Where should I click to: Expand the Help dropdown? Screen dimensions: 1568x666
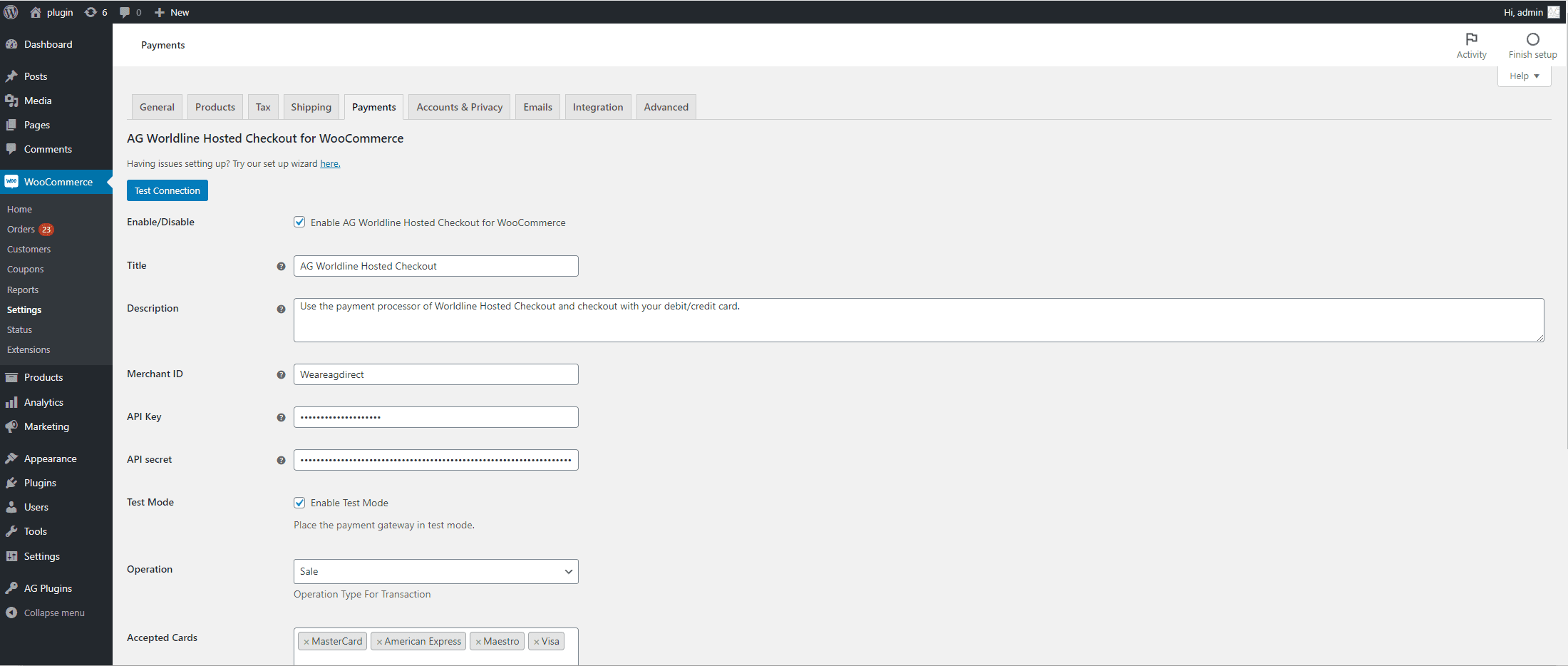1524,76
